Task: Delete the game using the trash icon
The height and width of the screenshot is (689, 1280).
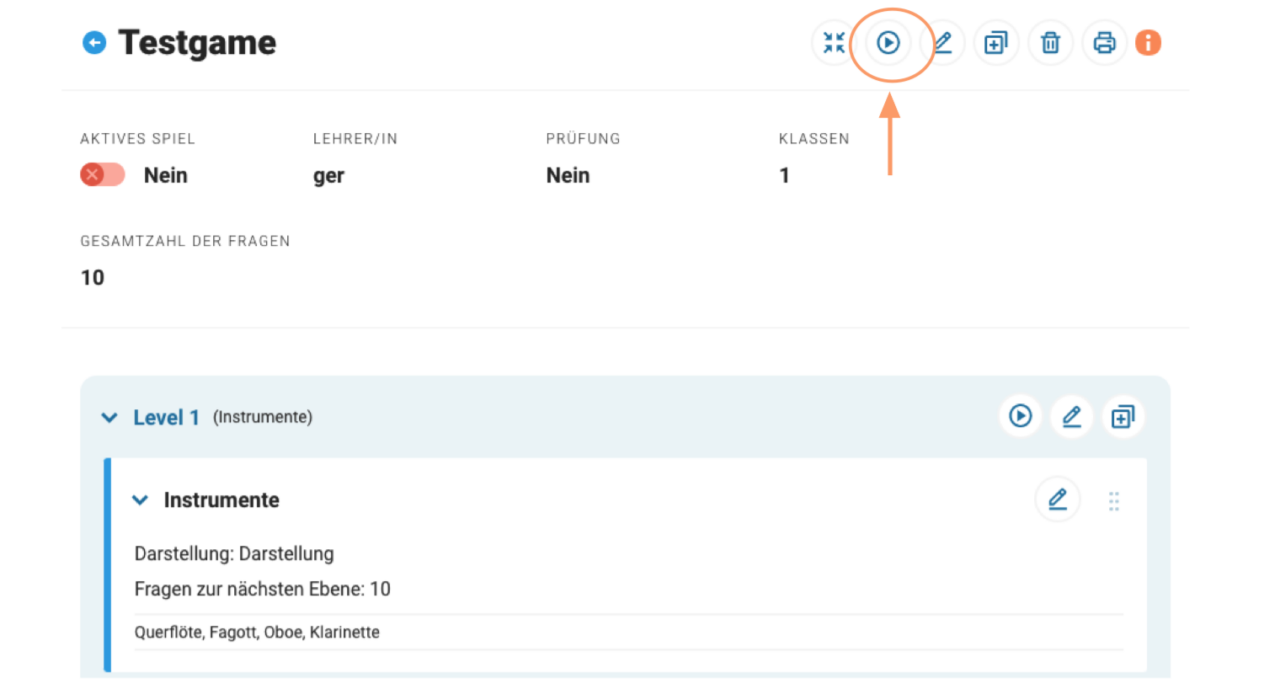Action: (1050, 43)
